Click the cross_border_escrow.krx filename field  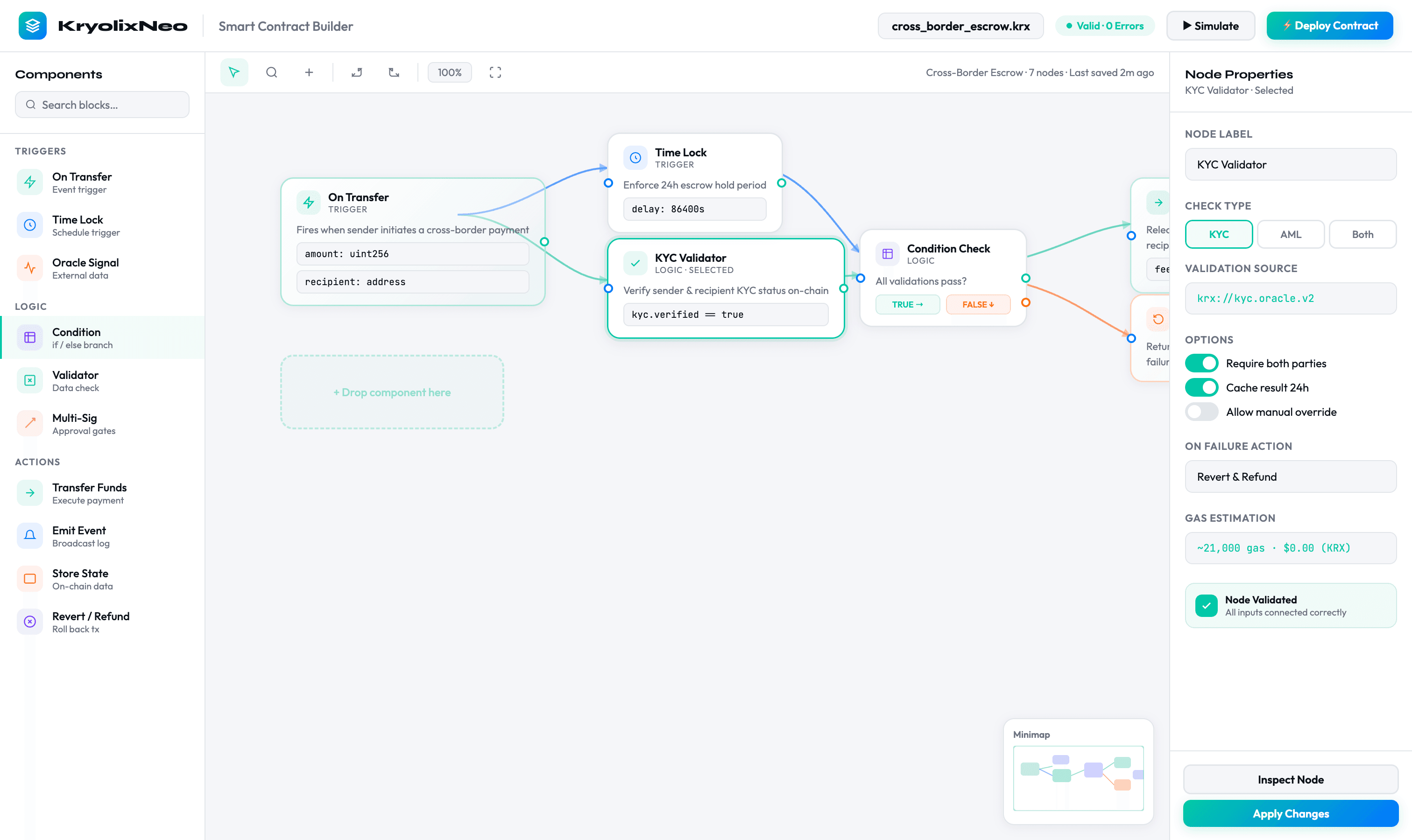coord(960,26)
